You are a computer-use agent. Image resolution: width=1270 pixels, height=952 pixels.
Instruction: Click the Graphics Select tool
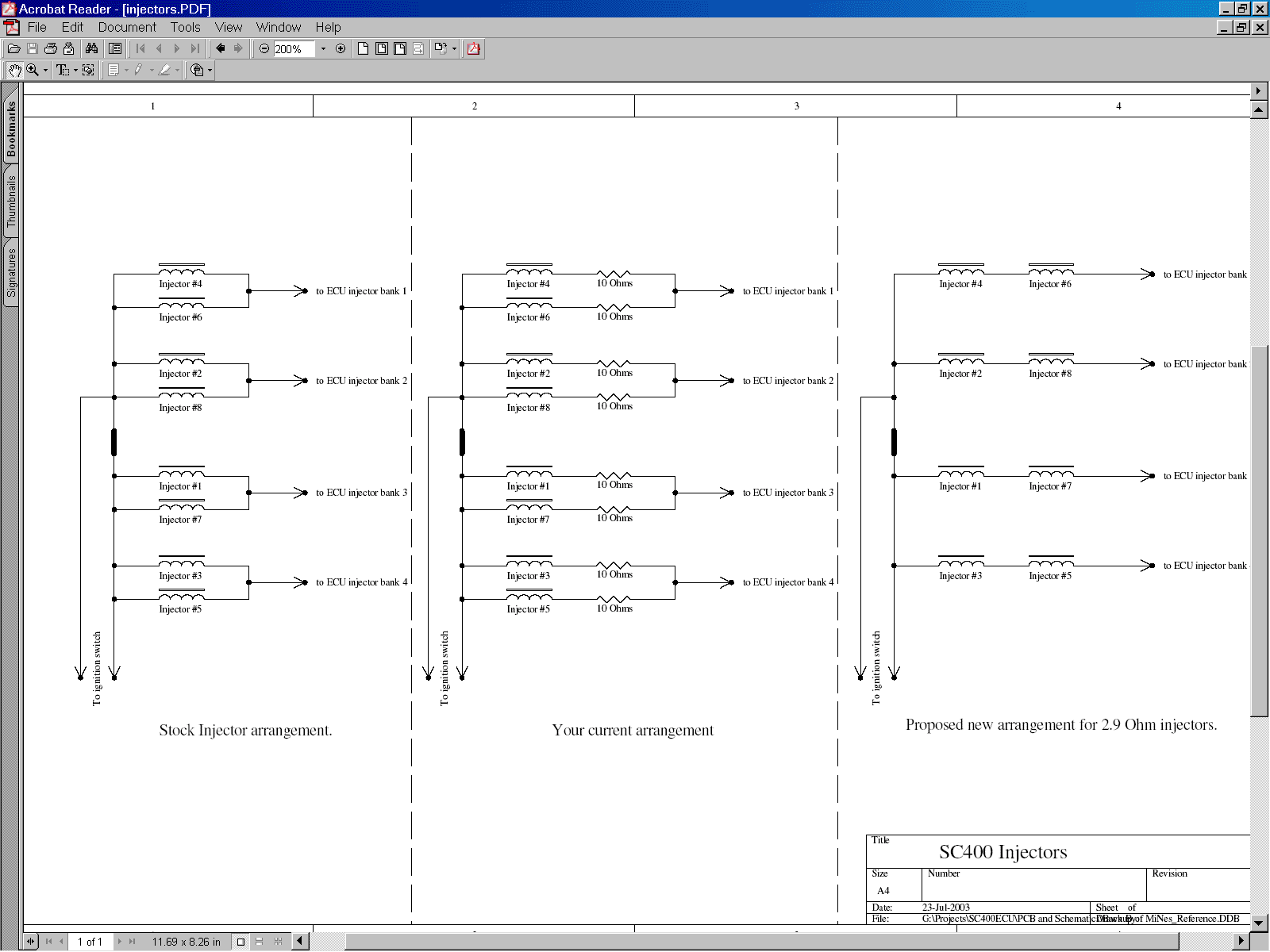tap(88, 70)
